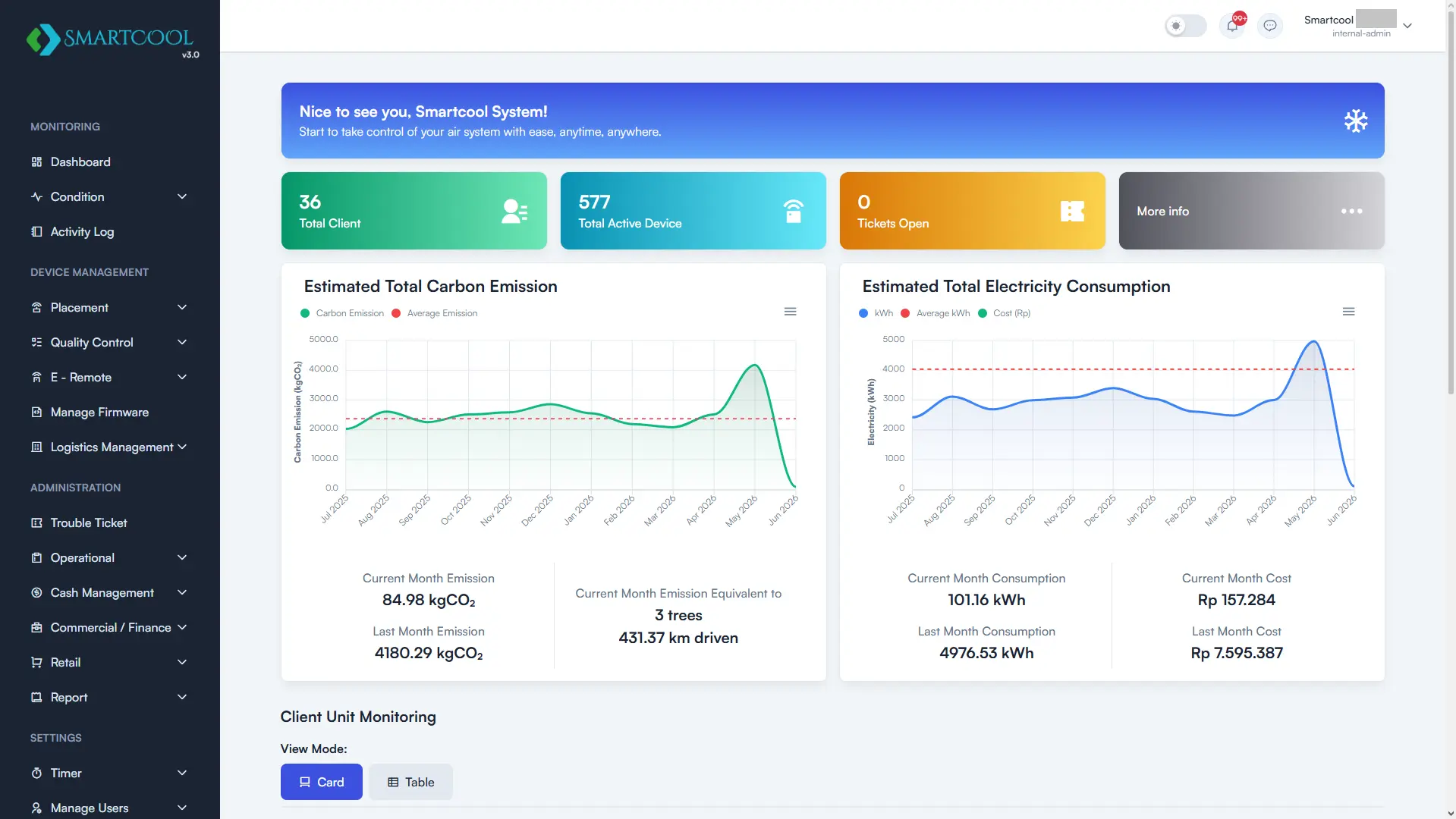1456x819 pixels.
Task: Click the More info card
Action: [1251, 211]
